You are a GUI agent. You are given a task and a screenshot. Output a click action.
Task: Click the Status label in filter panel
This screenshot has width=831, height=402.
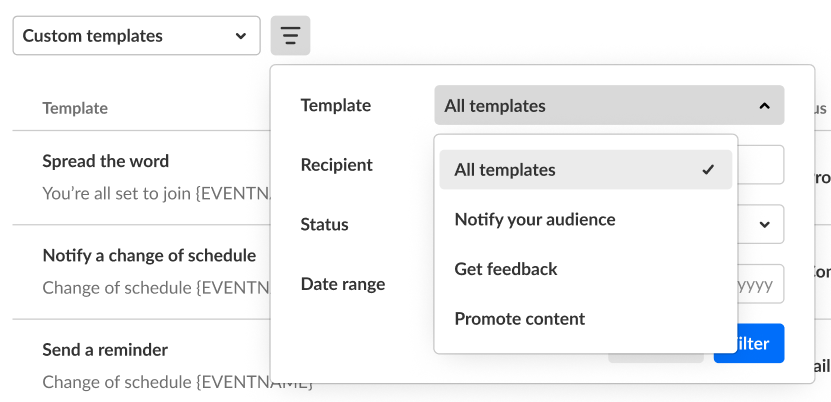coord(324,224)
